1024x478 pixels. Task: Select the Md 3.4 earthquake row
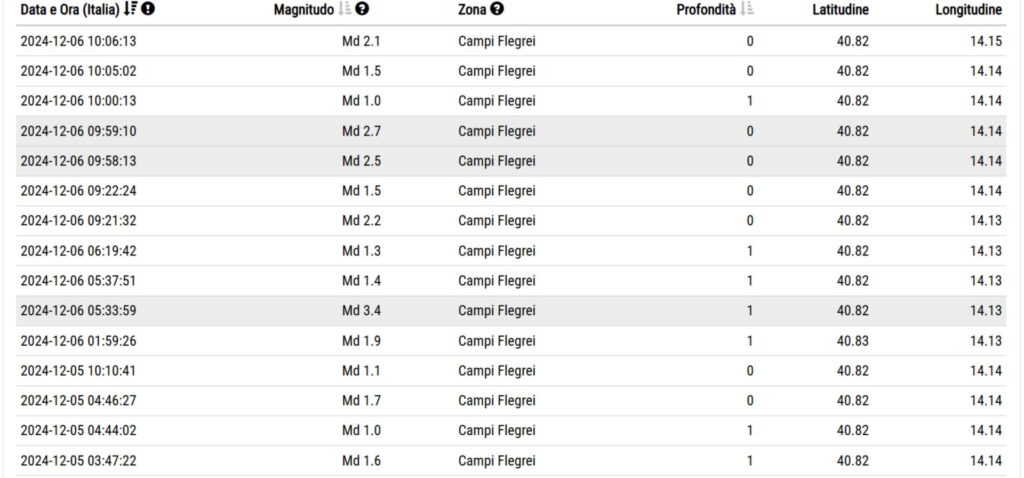(x=511, y=311)
